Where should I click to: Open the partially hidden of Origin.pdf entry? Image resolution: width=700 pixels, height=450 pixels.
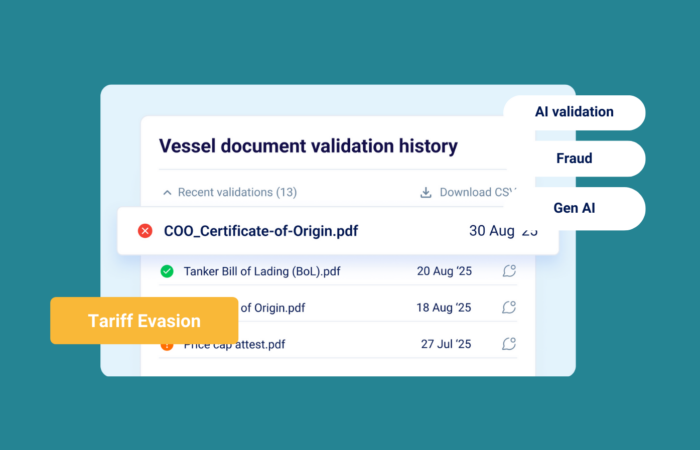(273, 308)
